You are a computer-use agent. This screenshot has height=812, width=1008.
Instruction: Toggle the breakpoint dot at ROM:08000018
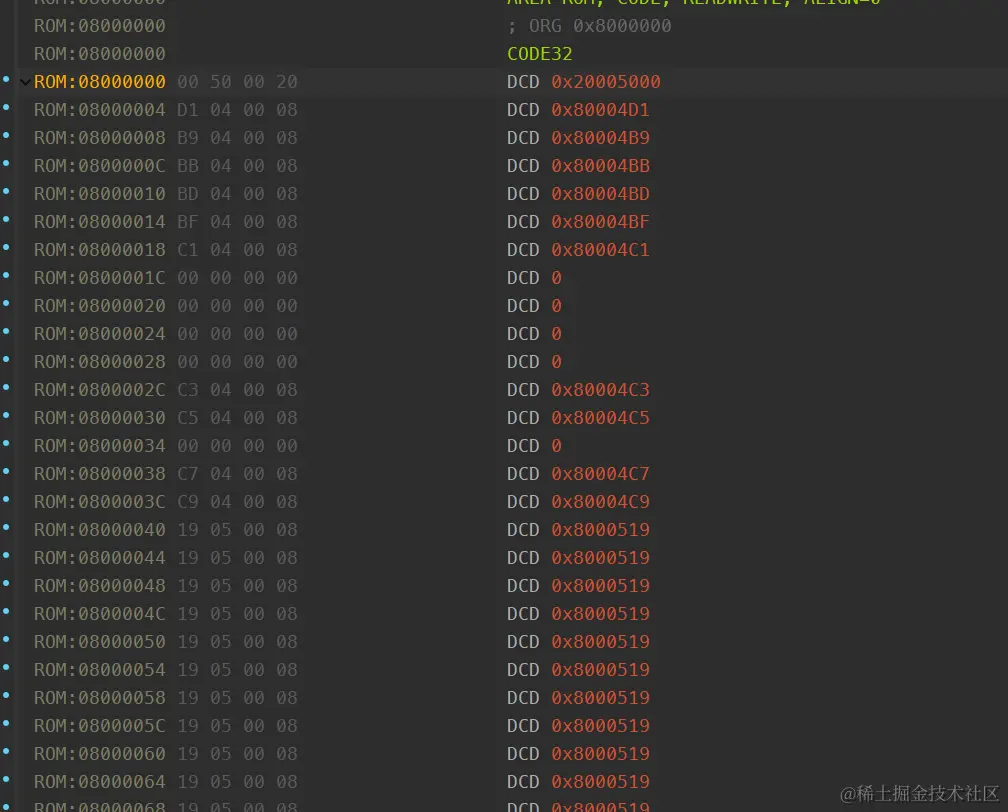6,248
